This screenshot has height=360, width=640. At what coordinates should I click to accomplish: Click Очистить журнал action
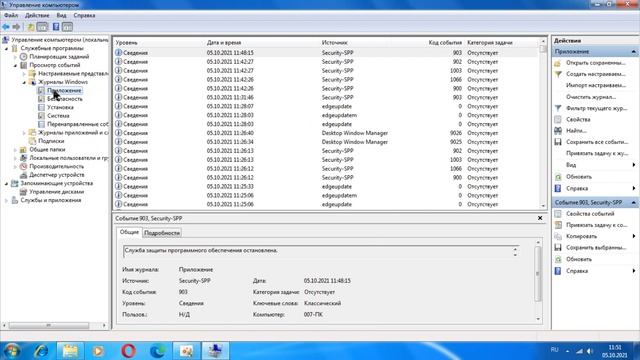591,97
